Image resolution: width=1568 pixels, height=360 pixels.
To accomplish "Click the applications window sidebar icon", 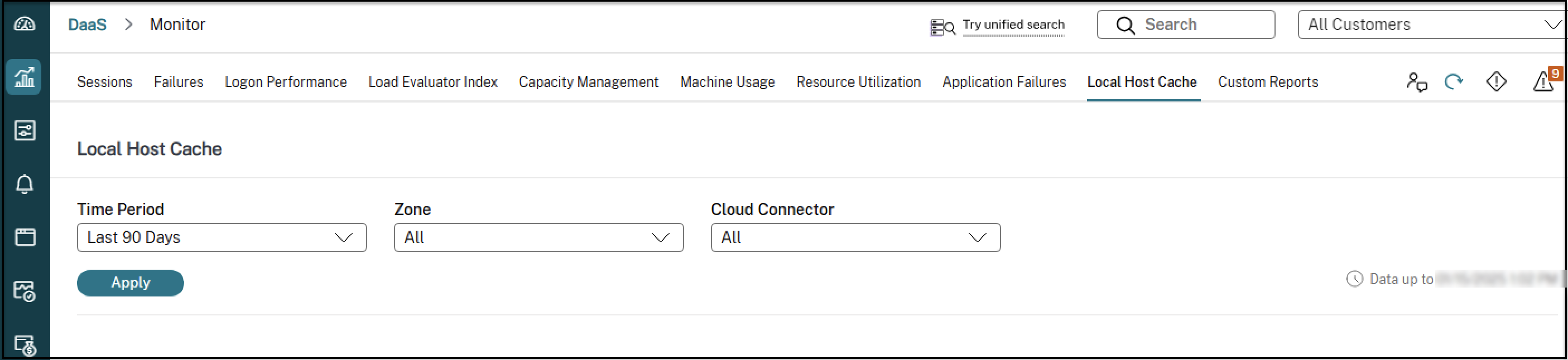I will pos(25,237).
